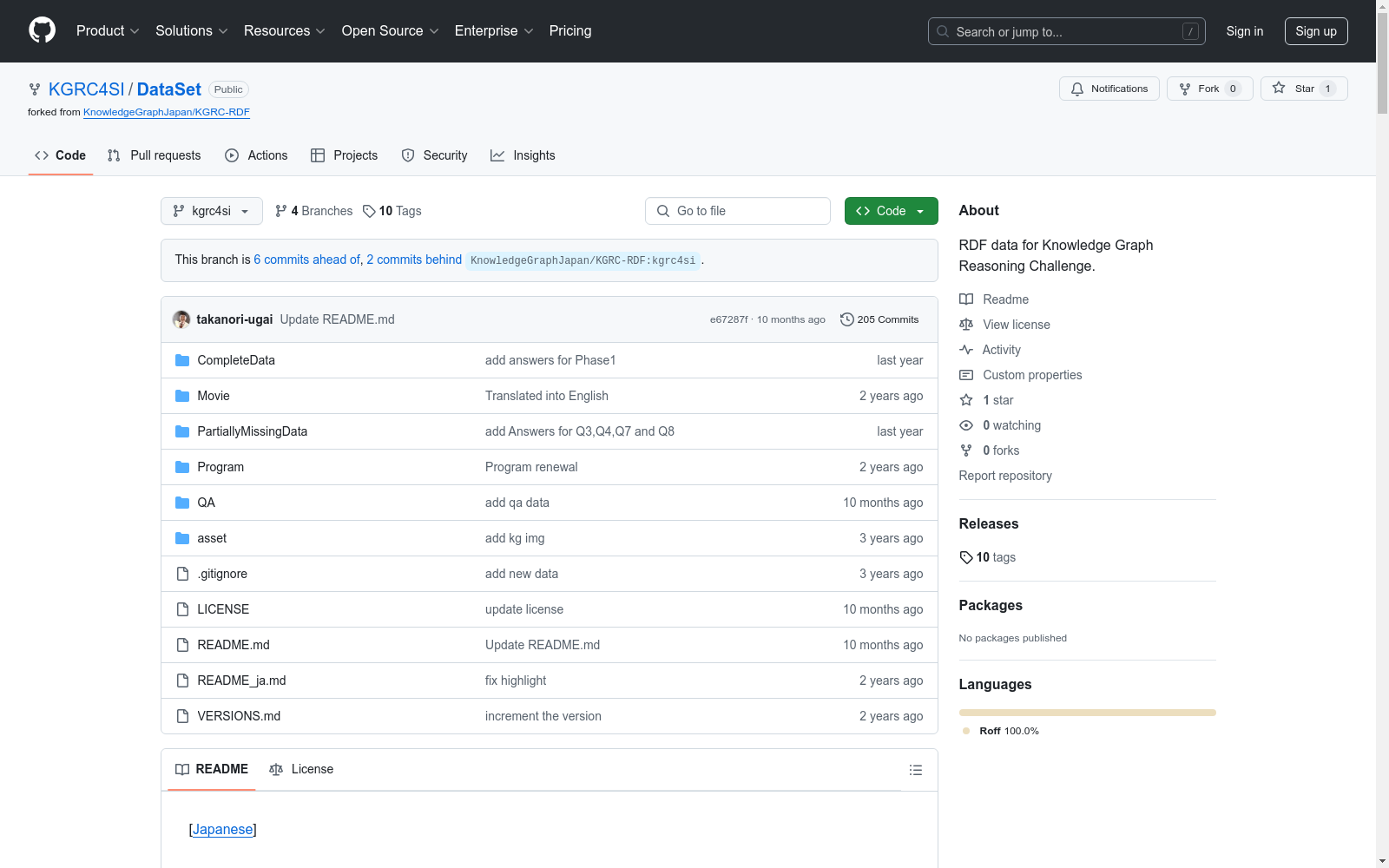Switch to the License tab in README panel
Viewport: 1389px width, 868px height.
tap(302, 769)
